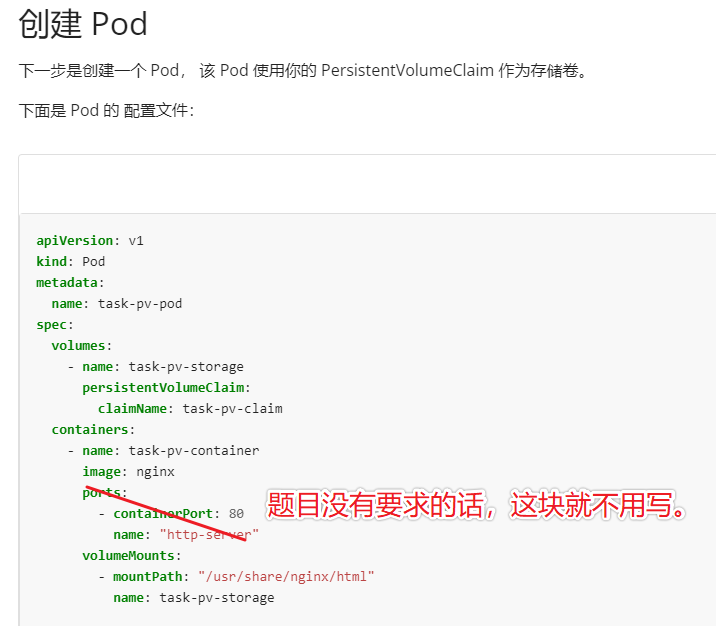This screenshot has width=716, height=626.
Task: Click the containerPort value 80
Action: (x=236, y=514)
